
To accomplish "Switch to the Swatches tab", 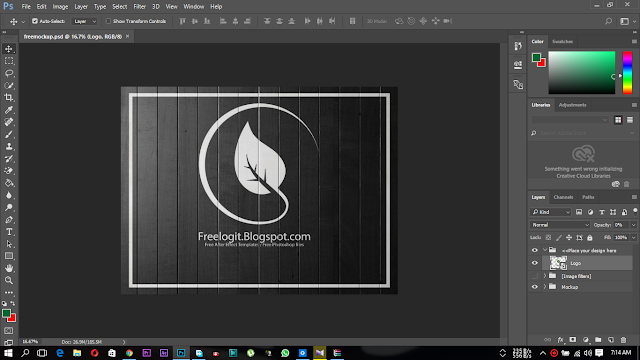I will [x=562, y=42].
